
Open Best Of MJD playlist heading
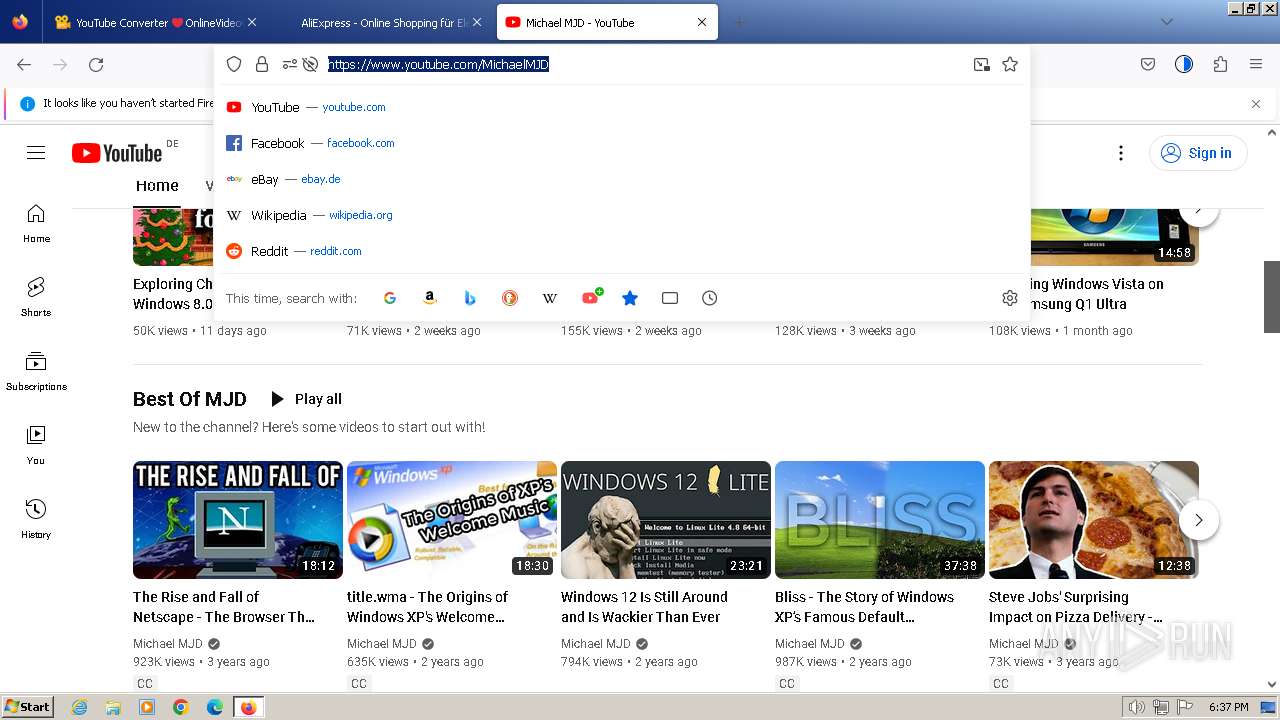[190, 399]
